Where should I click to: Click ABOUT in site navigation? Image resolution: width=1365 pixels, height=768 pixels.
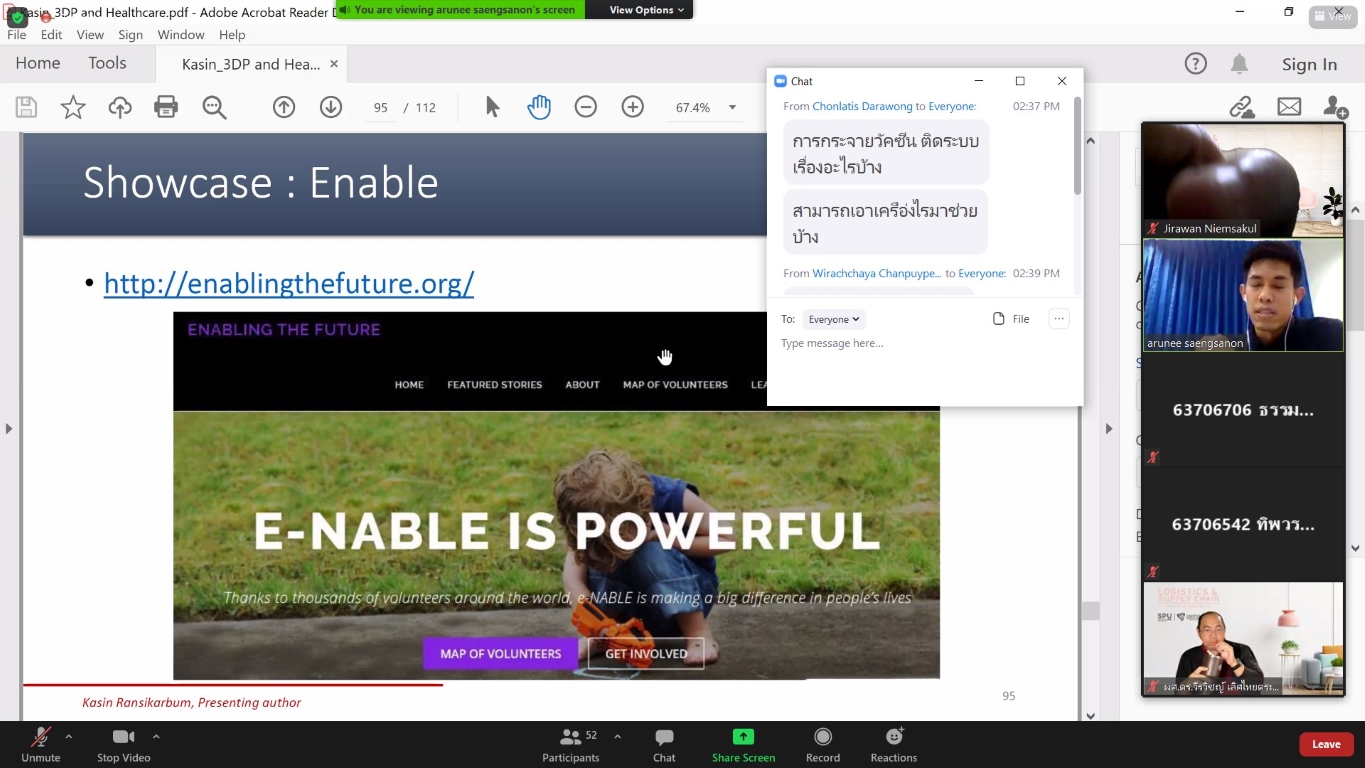pos(582,385)
